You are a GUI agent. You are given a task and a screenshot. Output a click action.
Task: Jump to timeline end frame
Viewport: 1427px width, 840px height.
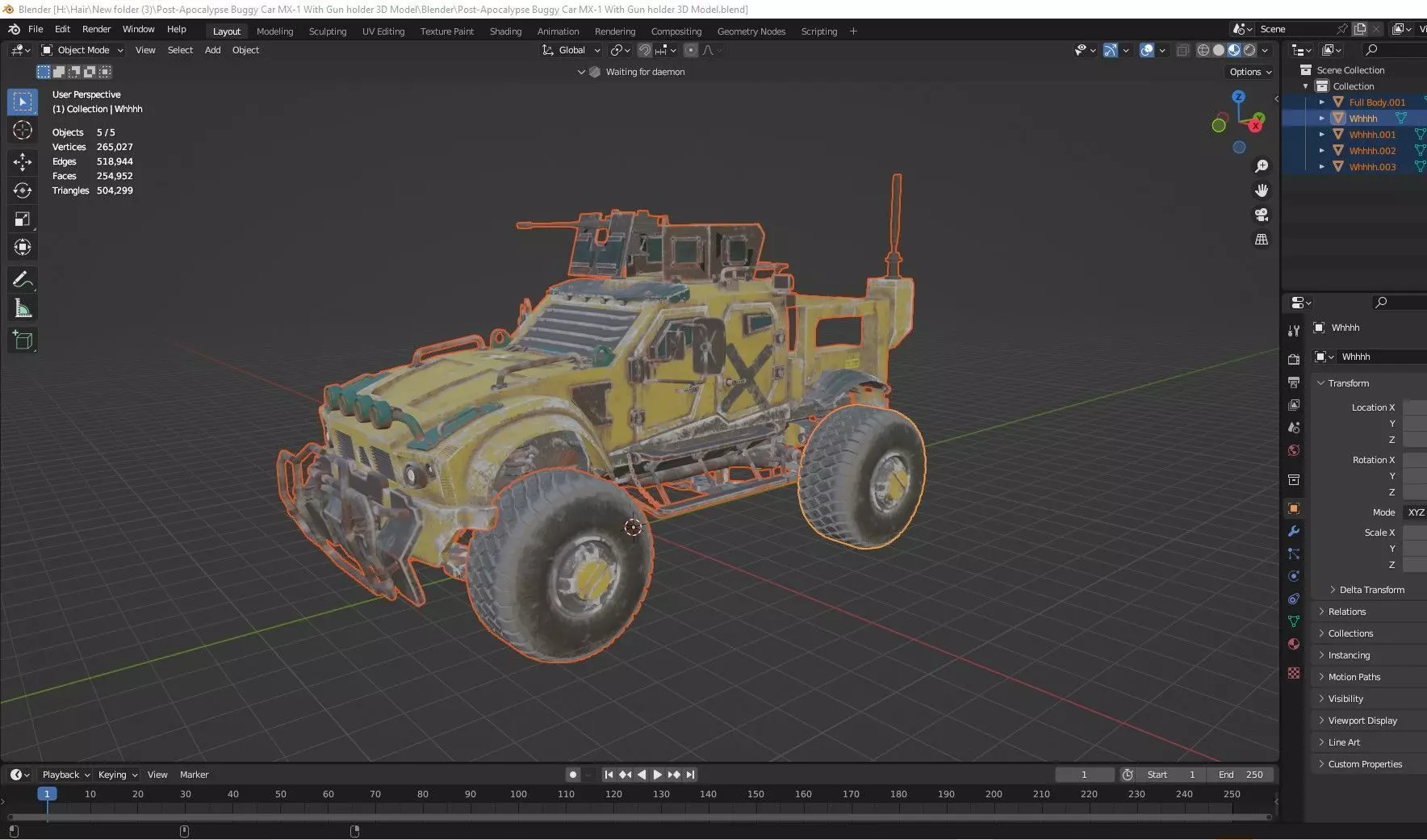[690, 775]
